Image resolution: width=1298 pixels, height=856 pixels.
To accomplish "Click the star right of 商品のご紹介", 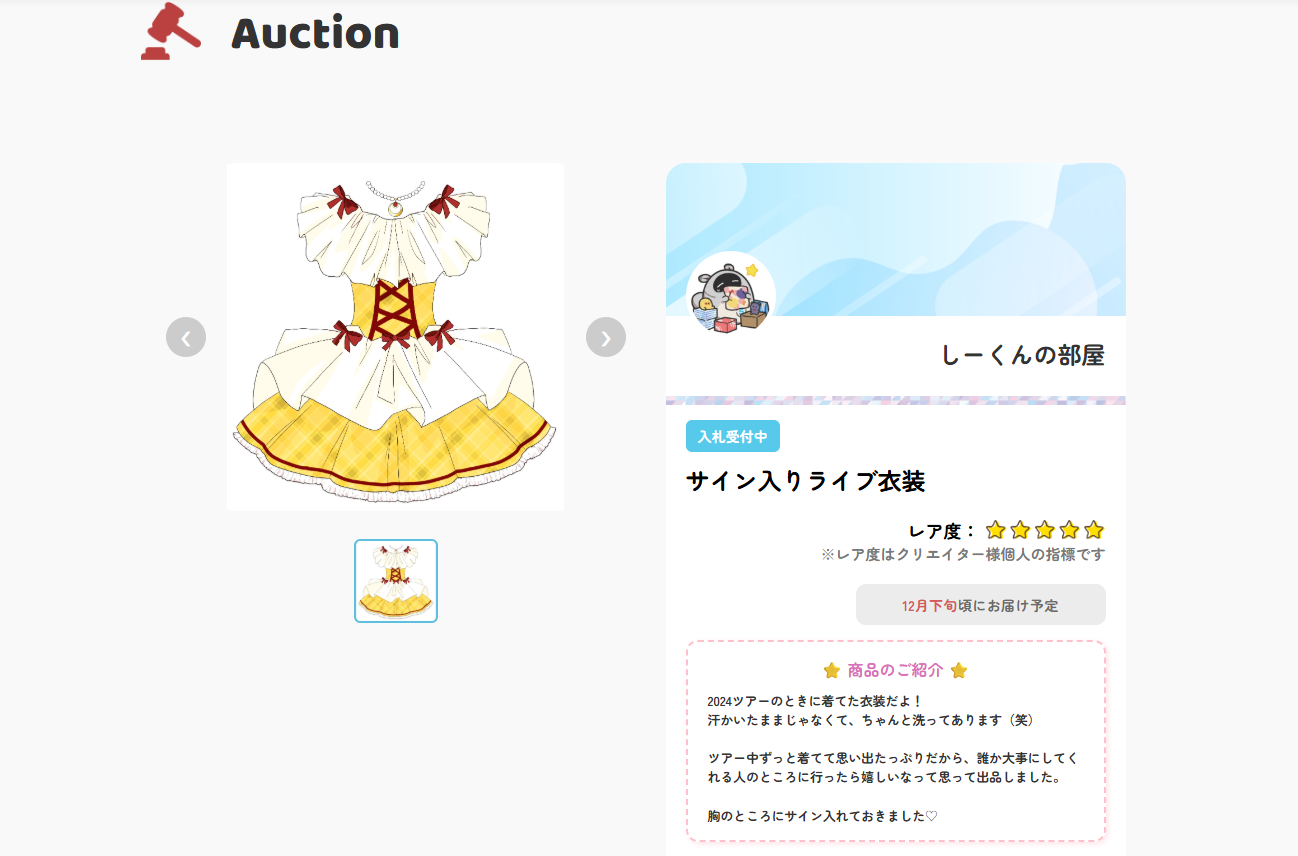I will [x=959, y=671].
